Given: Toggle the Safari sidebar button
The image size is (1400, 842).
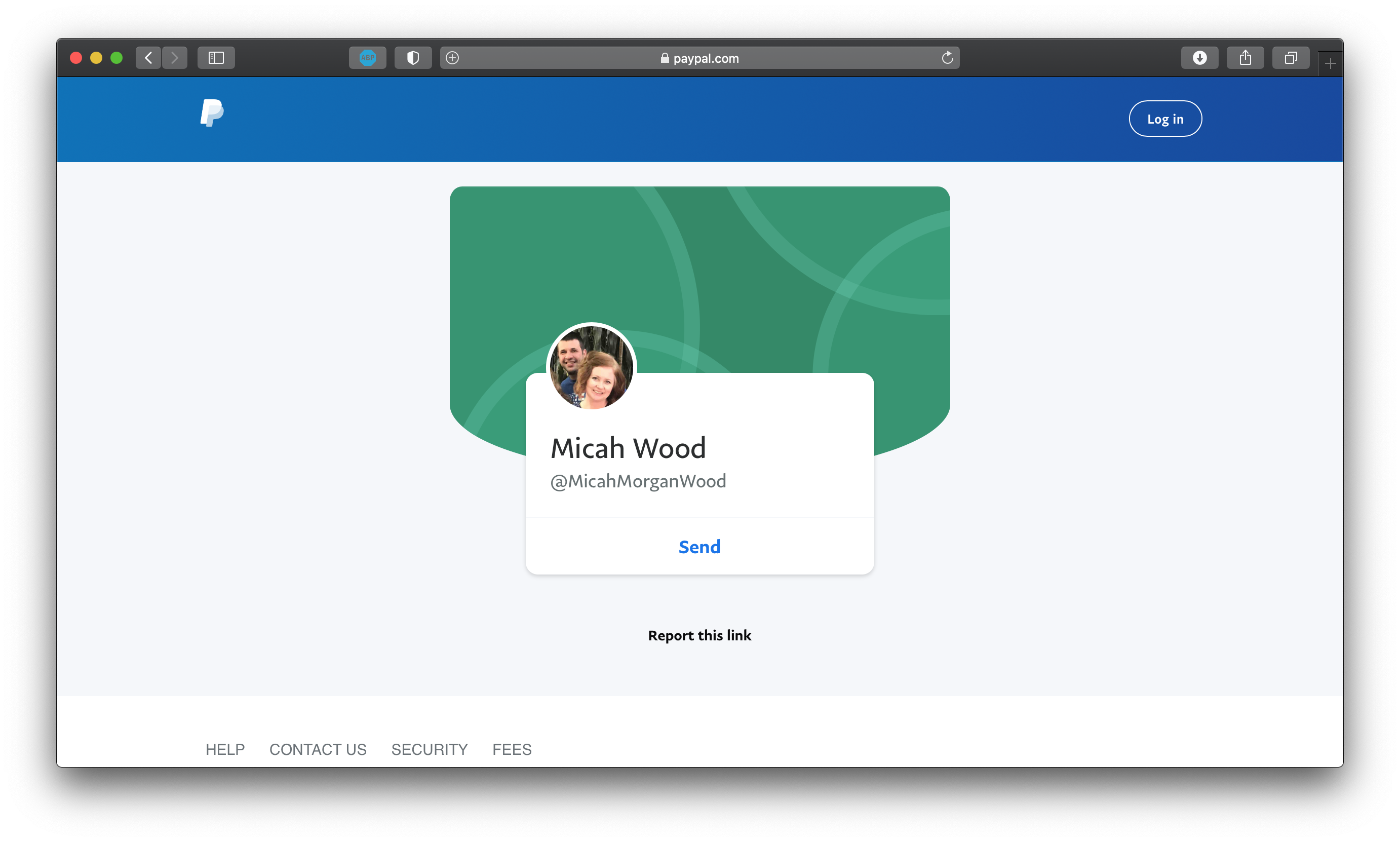Looking at the screenshot, I should [x=216, y=58].
